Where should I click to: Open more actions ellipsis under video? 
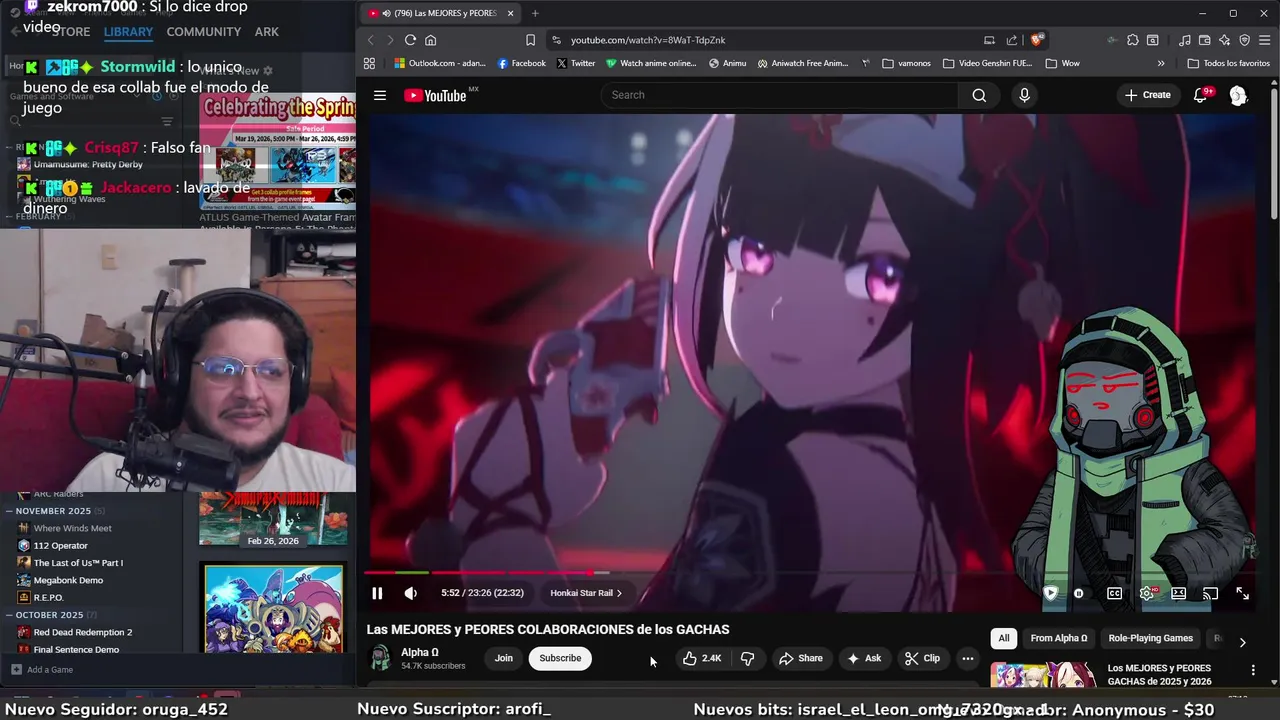point(967,658)
